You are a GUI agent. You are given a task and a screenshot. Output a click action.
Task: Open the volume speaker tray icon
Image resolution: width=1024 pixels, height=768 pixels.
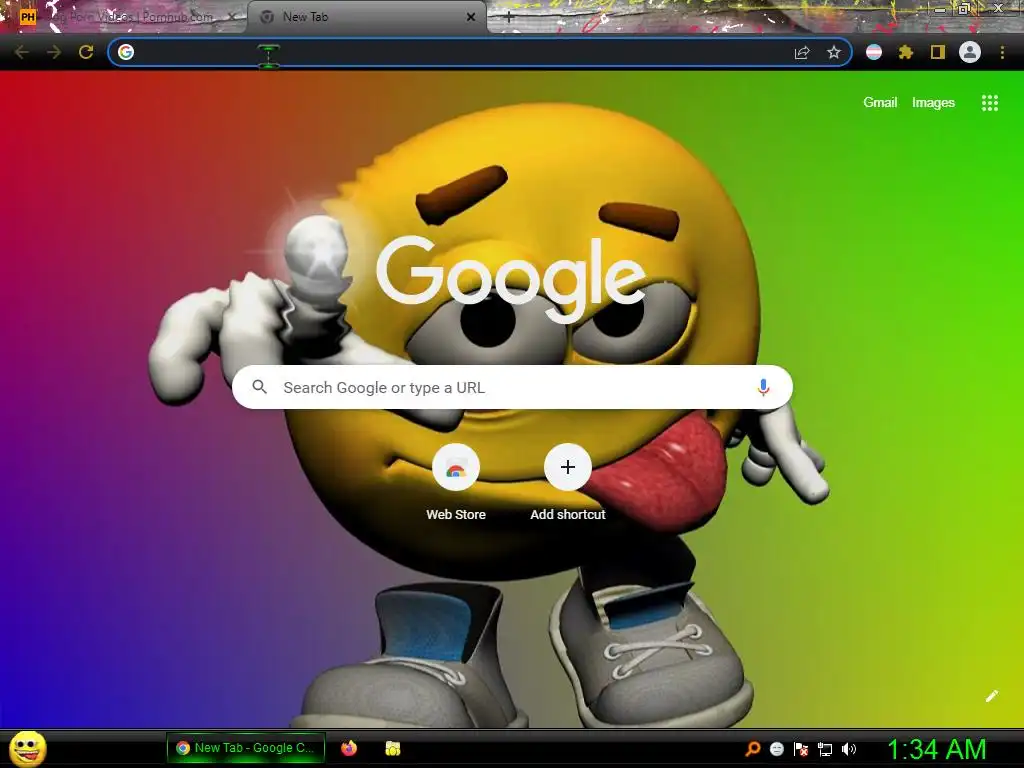pyautogui.click(x=849, y=749)
